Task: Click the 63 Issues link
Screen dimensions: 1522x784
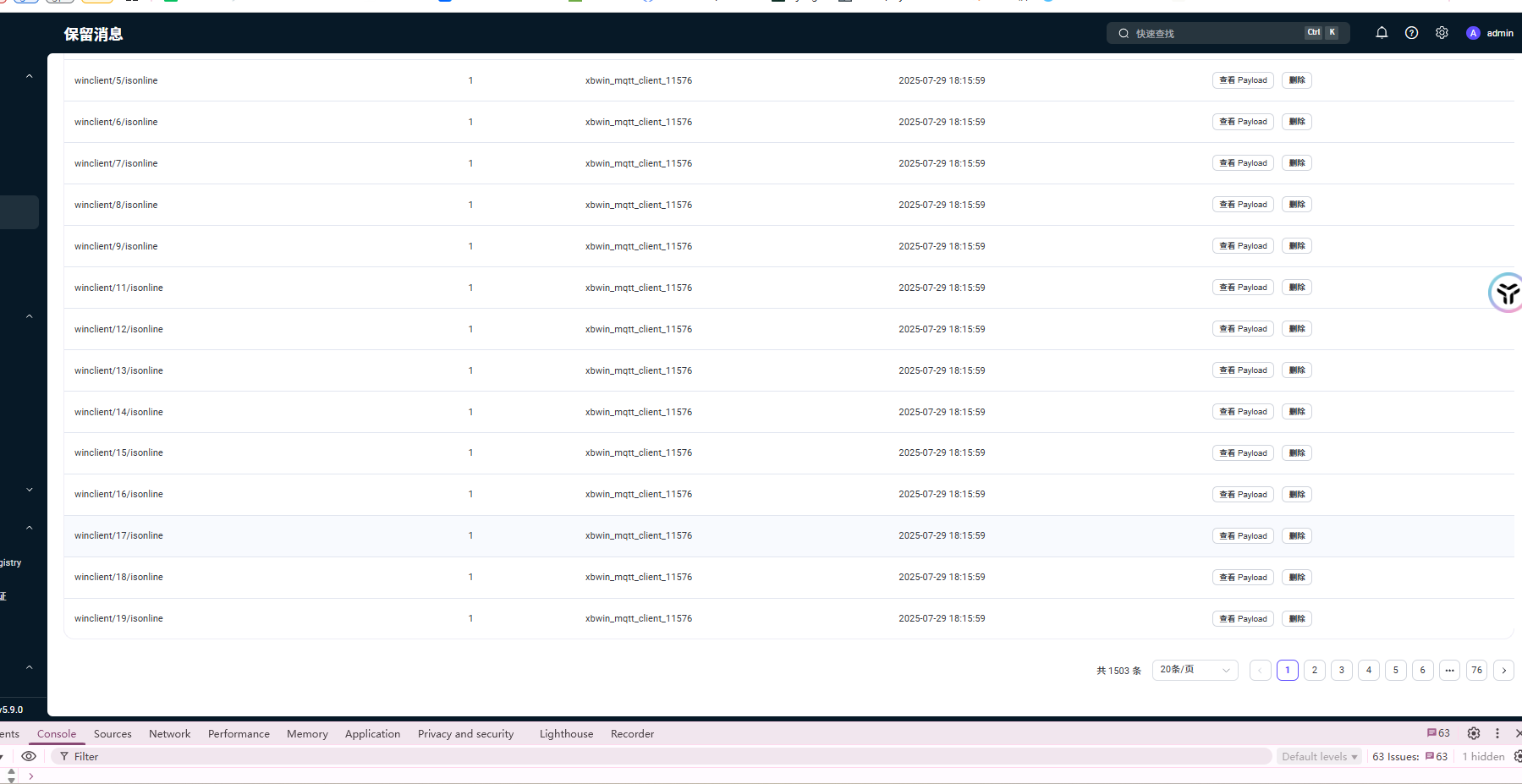Action: (1409, 756)
